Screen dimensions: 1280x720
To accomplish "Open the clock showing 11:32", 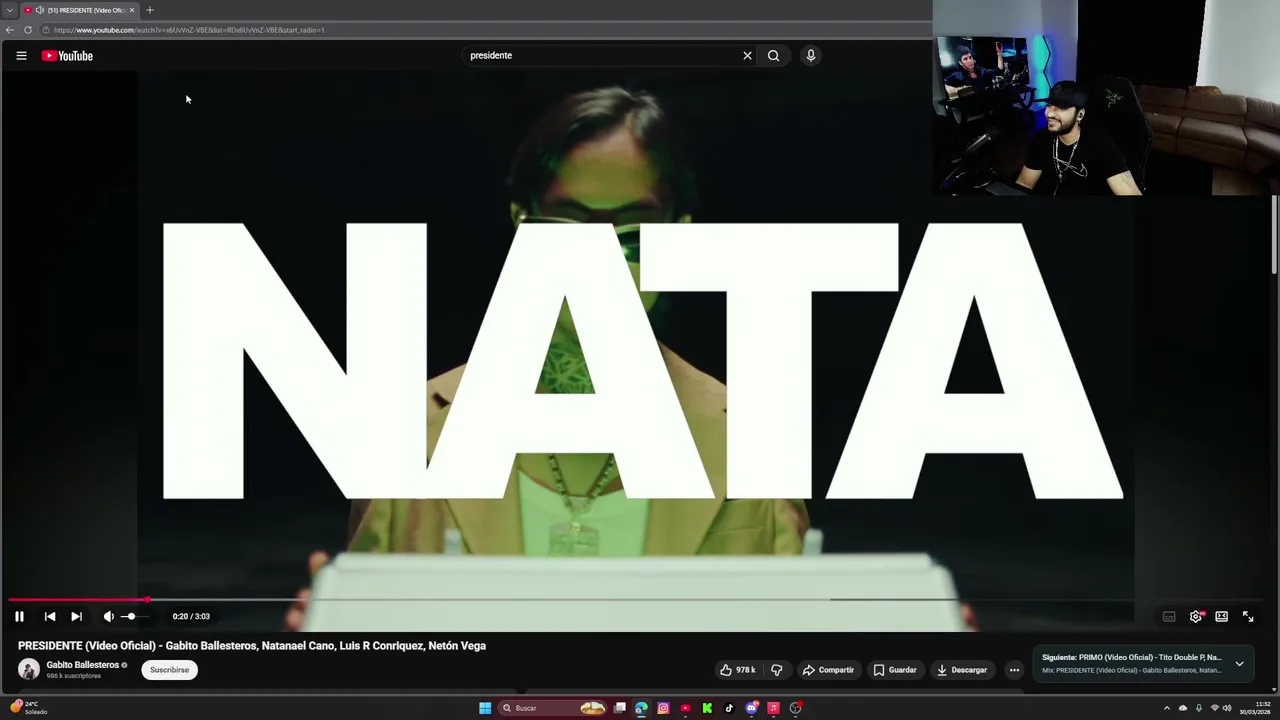I will point(1255,708).
